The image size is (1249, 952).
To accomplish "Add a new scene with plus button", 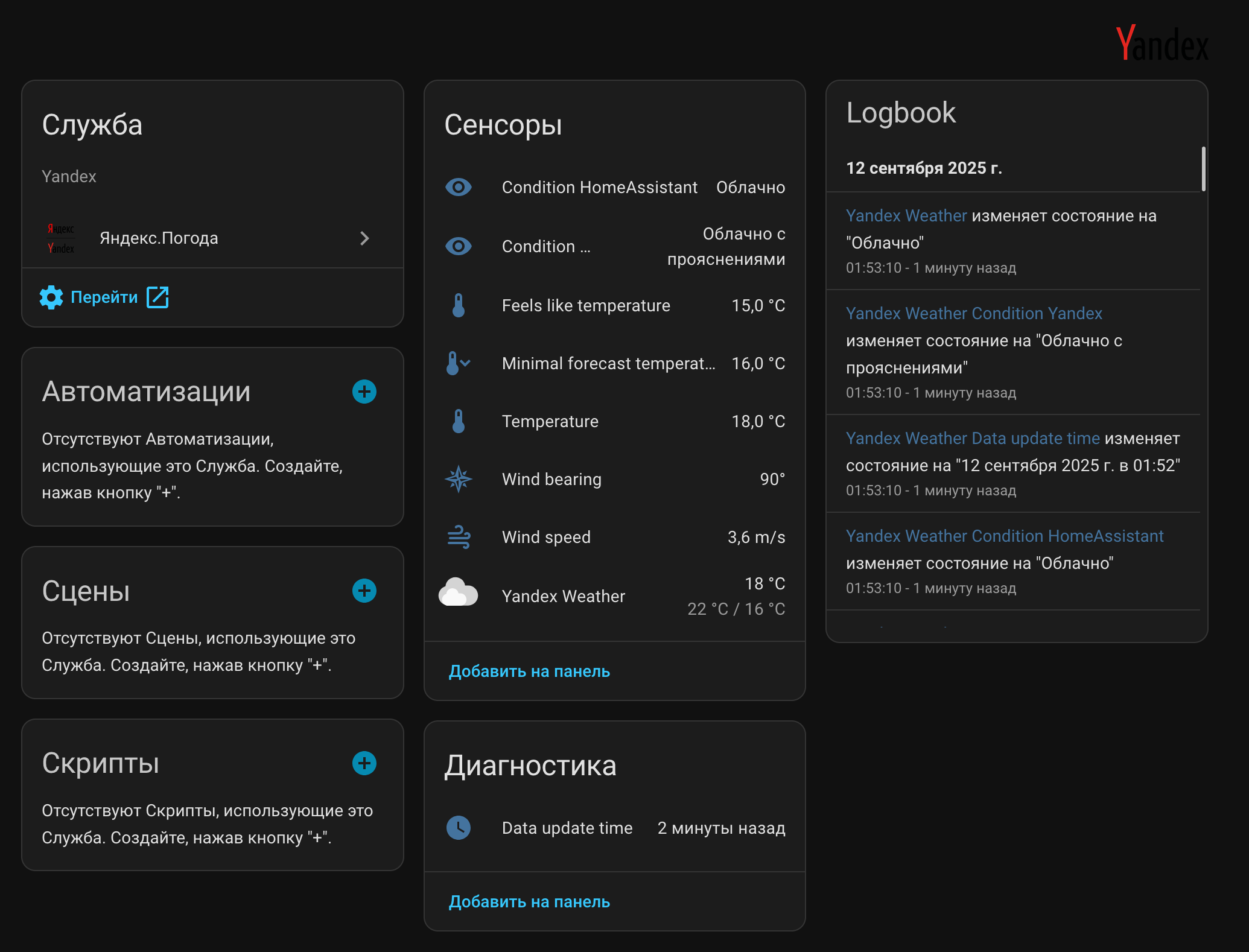I will coord(364,591).
